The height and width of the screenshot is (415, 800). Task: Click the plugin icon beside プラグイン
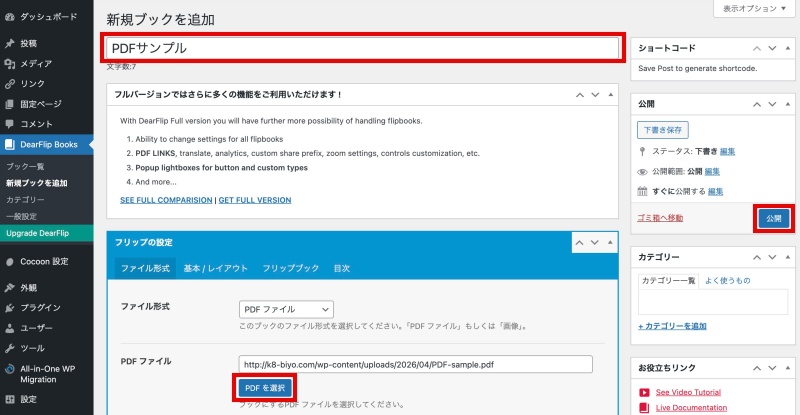(x=9, y=307)
